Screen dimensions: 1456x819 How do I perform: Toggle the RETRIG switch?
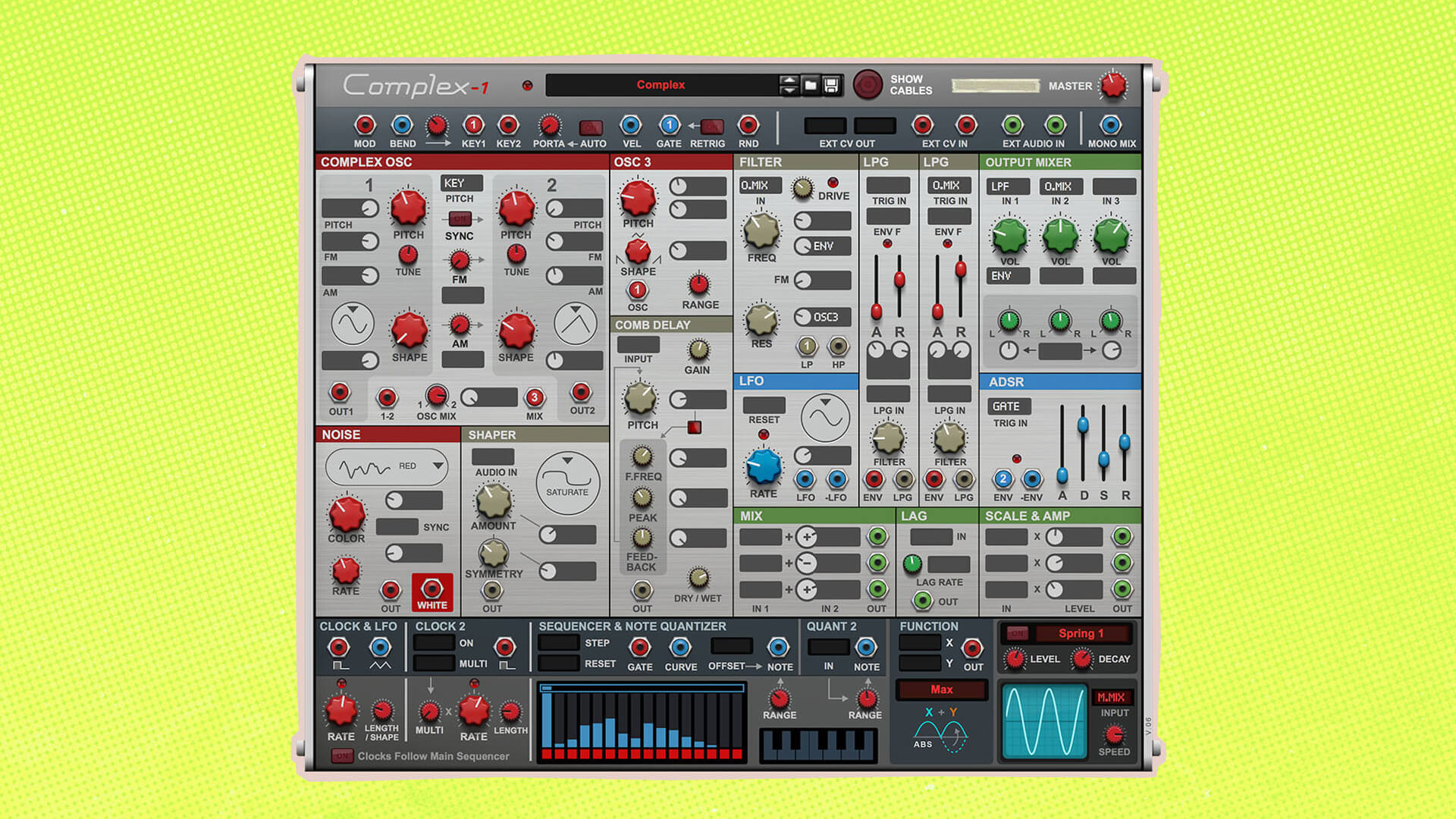point(712,127)
